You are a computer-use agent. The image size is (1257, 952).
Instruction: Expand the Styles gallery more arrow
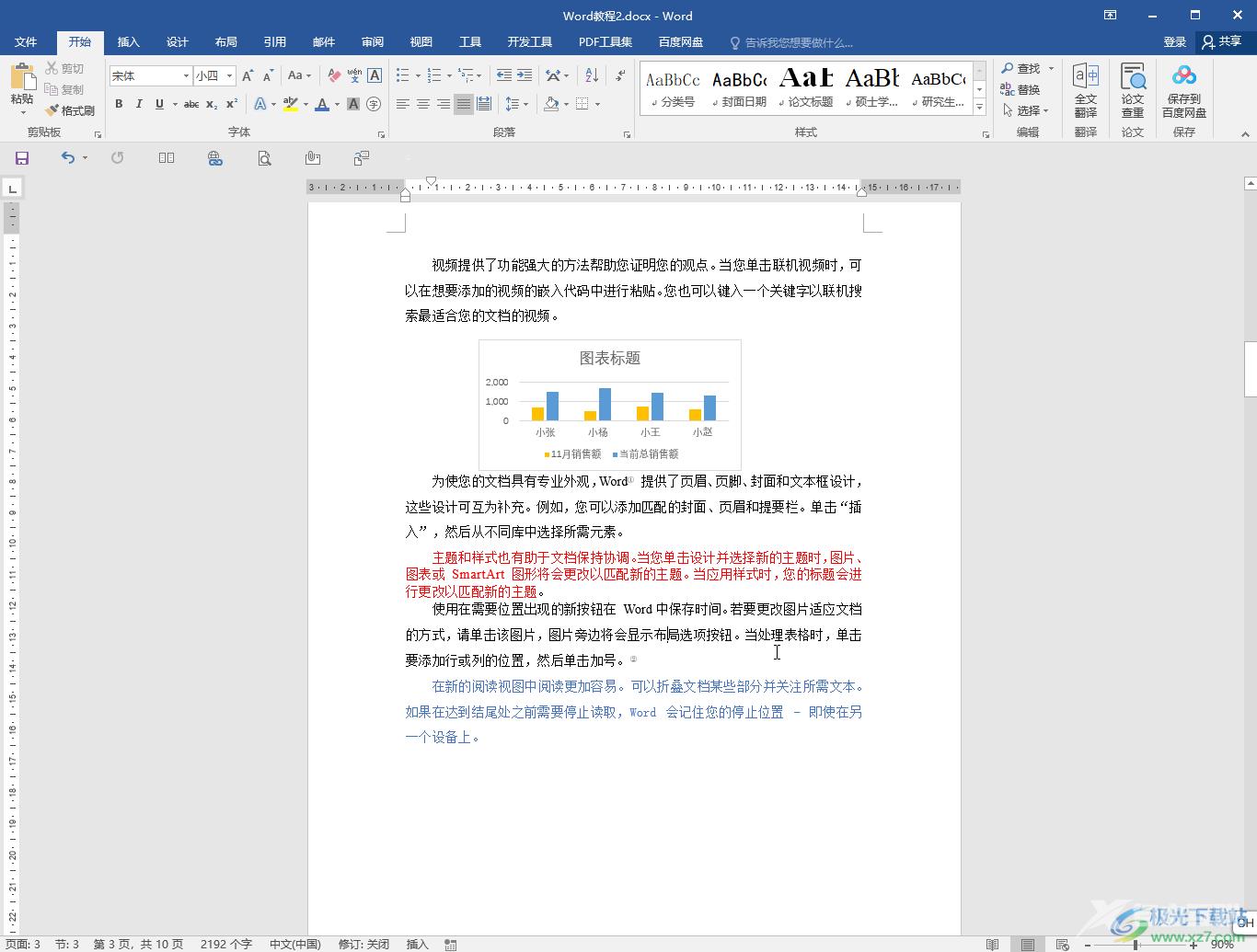point(979,108)
